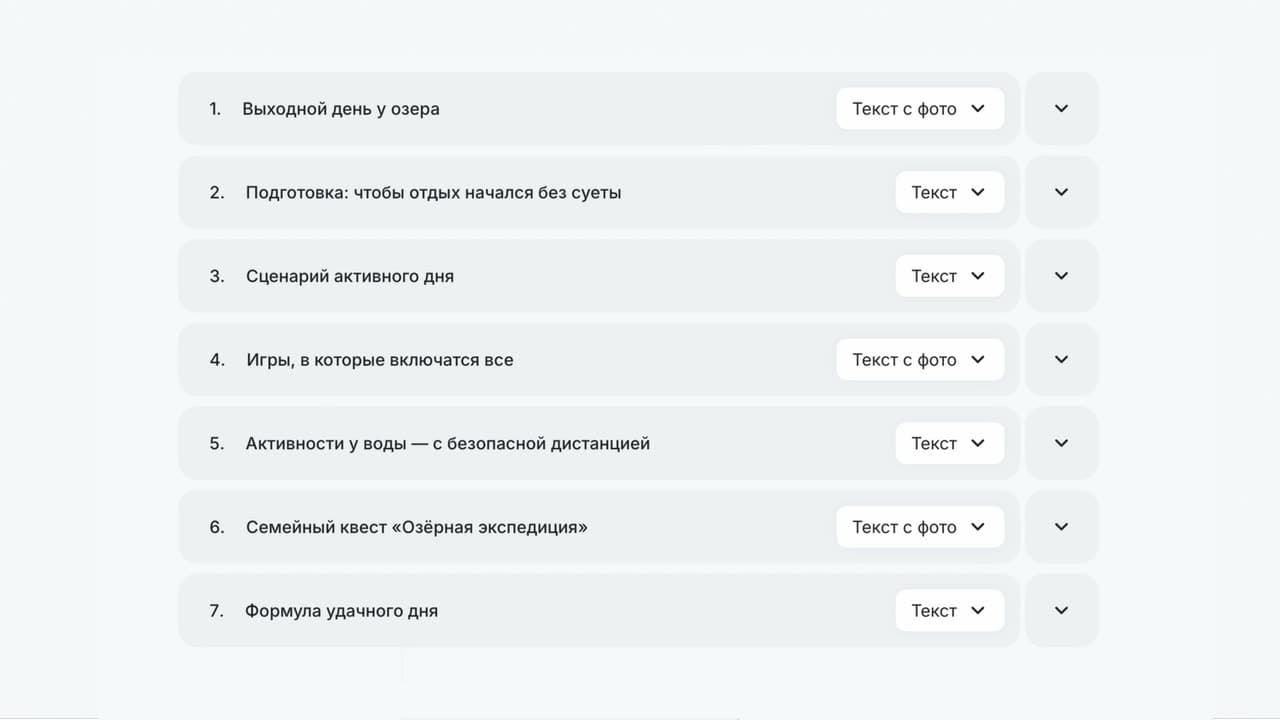1280x720 pixels.
Task: Select title 'Подготовка: чтобы отдых начался без суеты'
Action: click(x=434, y=192)
